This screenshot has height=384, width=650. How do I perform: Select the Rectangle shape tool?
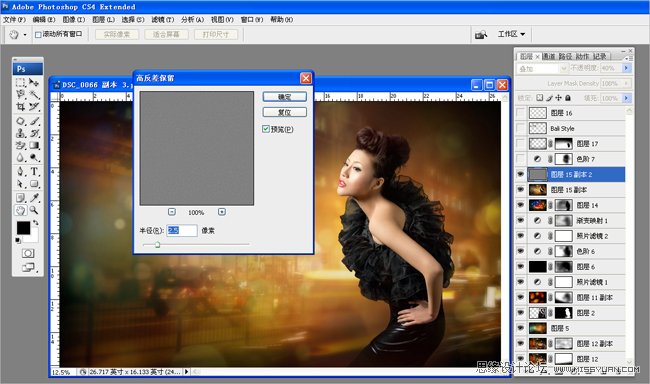click(x=34, y=184)
